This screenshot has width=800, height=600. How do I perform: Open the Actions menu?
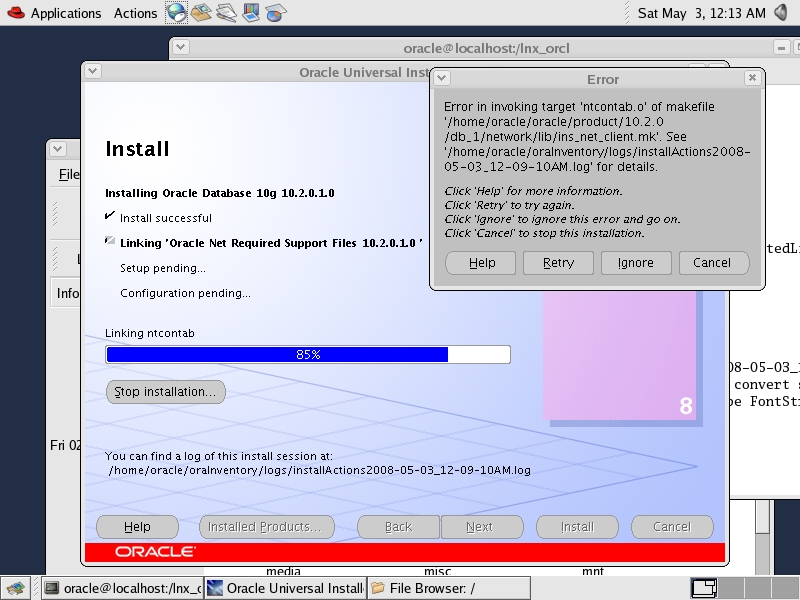[x=135, y=13]
